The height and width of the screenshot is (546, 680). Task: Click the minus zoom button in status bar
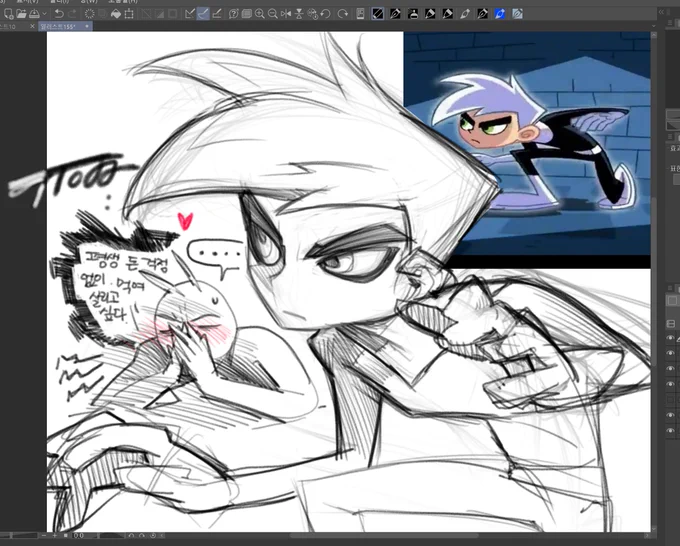[44, 536]
